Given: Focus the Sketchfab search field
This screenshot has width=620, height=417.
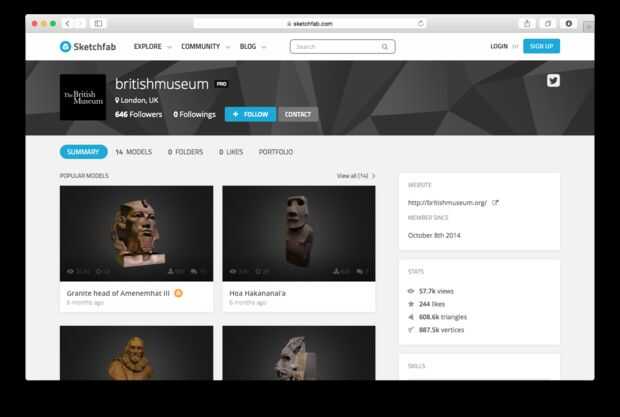Looking at the screenshot, I should pos(342,47).
